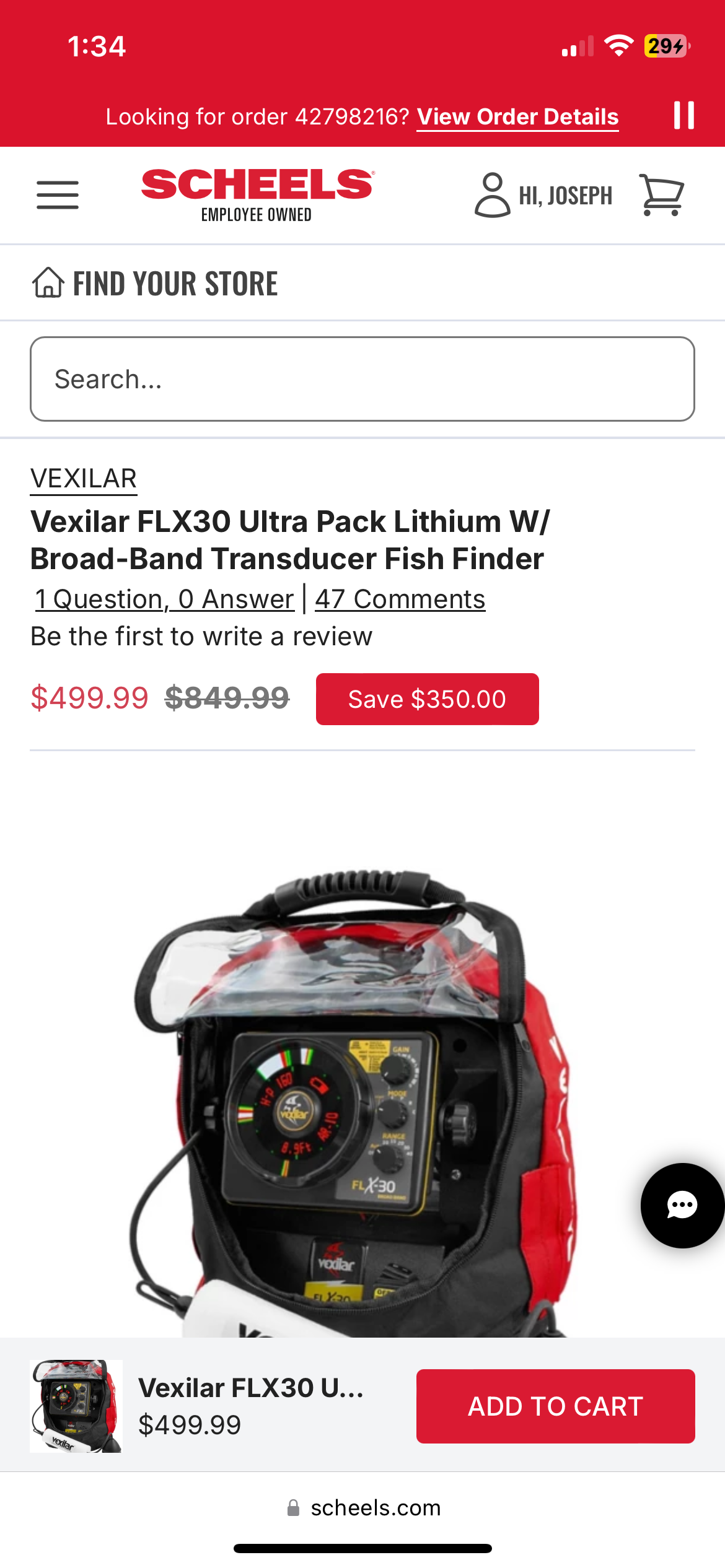Tap the sticky bar product thumbnail
This screenshot has width=725, height=1568.
[x=76, y=1406]
